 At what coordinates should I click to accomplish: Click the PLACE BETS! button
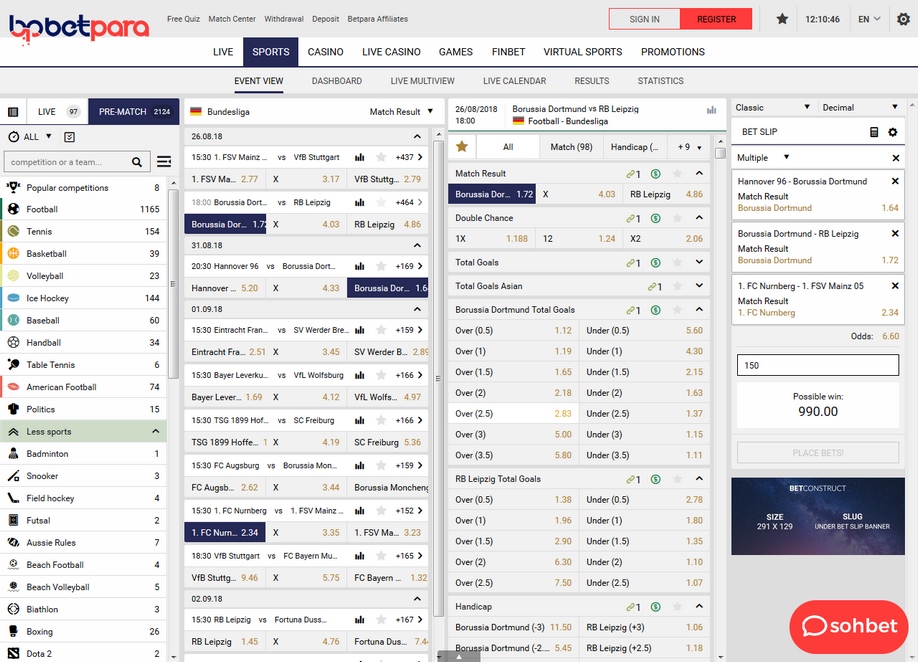(x=818, y=453)
